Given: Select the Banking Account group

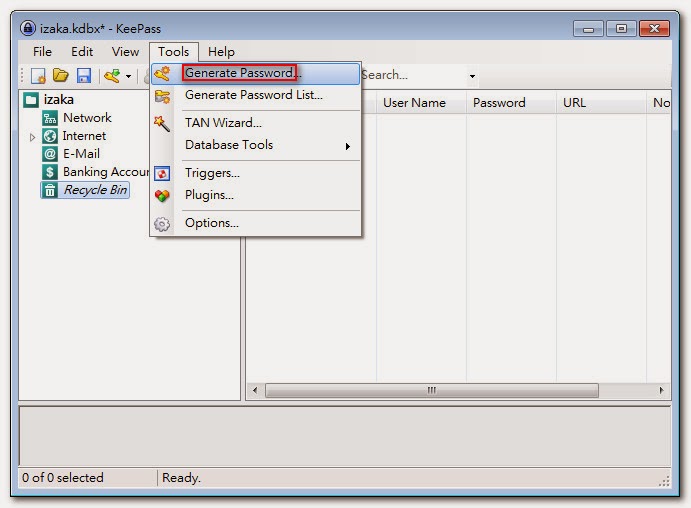Looking at the screenshot, I should tap(106, 172).
